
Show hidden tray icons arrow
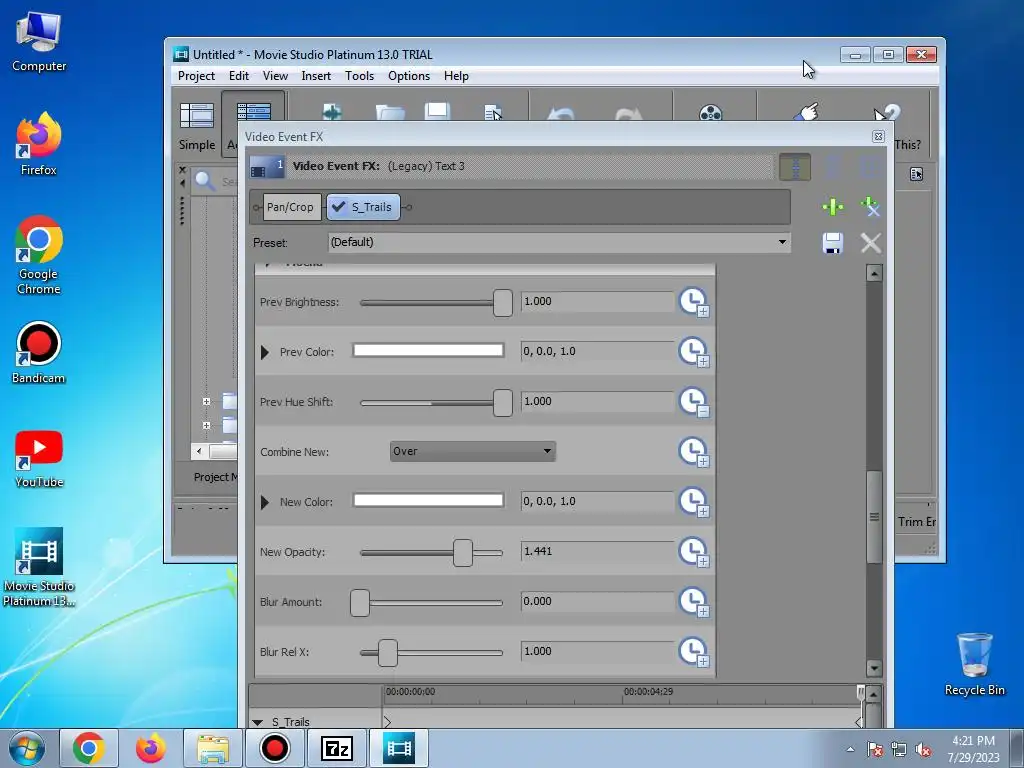(x=850, y=750)
